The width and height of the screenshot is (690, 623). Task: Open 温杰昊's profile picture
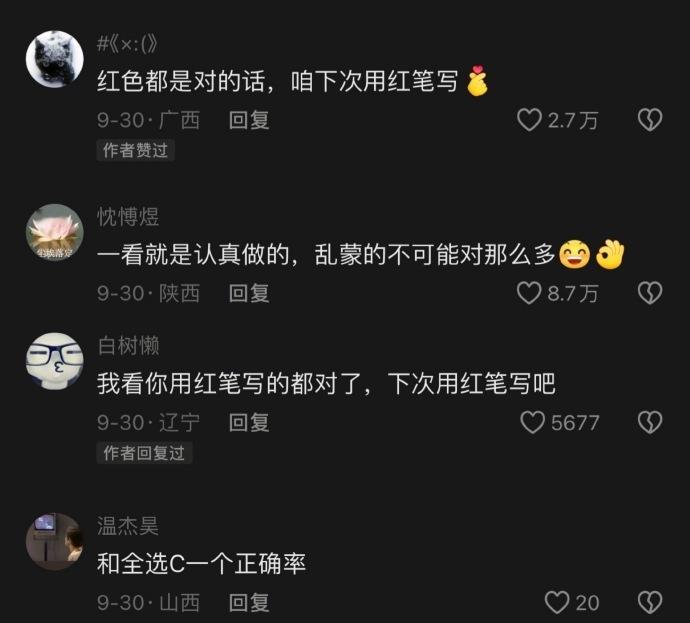click(x=55, y=542)
